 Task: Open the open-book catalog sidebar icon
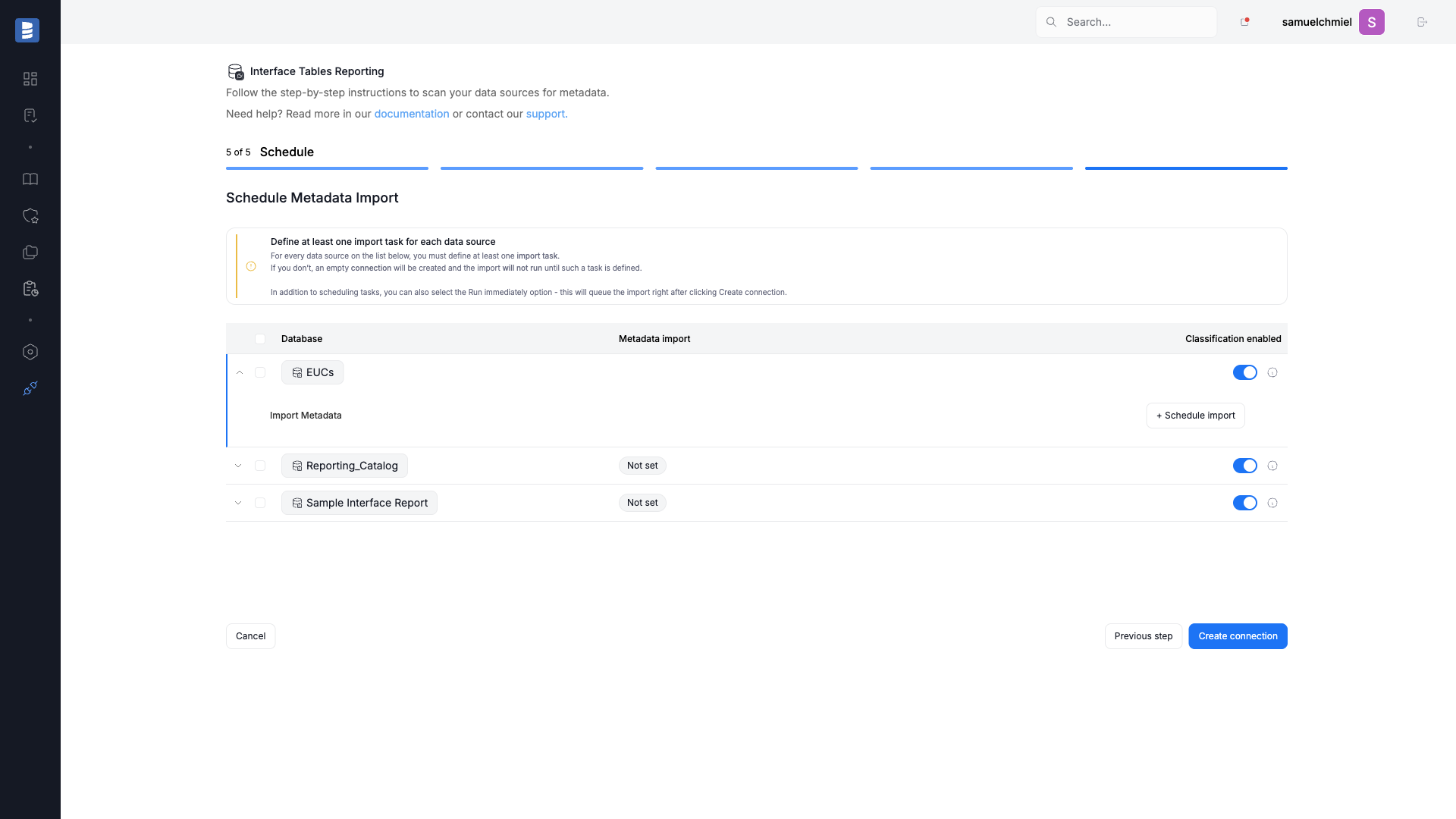(30, 179)
